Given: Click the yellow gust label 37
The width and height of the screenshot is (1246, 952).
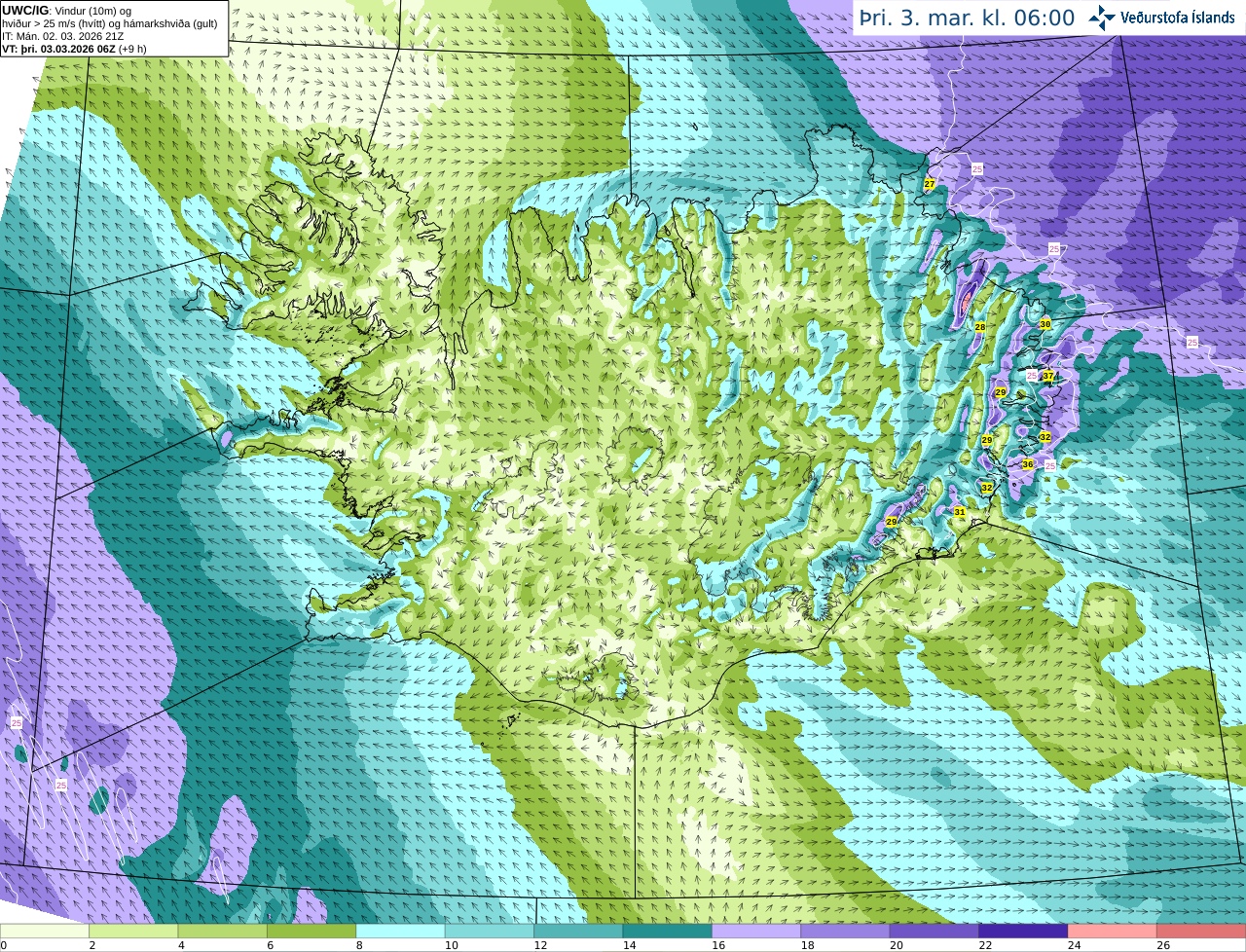Looking at the screenshot, I should (x=1048, y=376).
